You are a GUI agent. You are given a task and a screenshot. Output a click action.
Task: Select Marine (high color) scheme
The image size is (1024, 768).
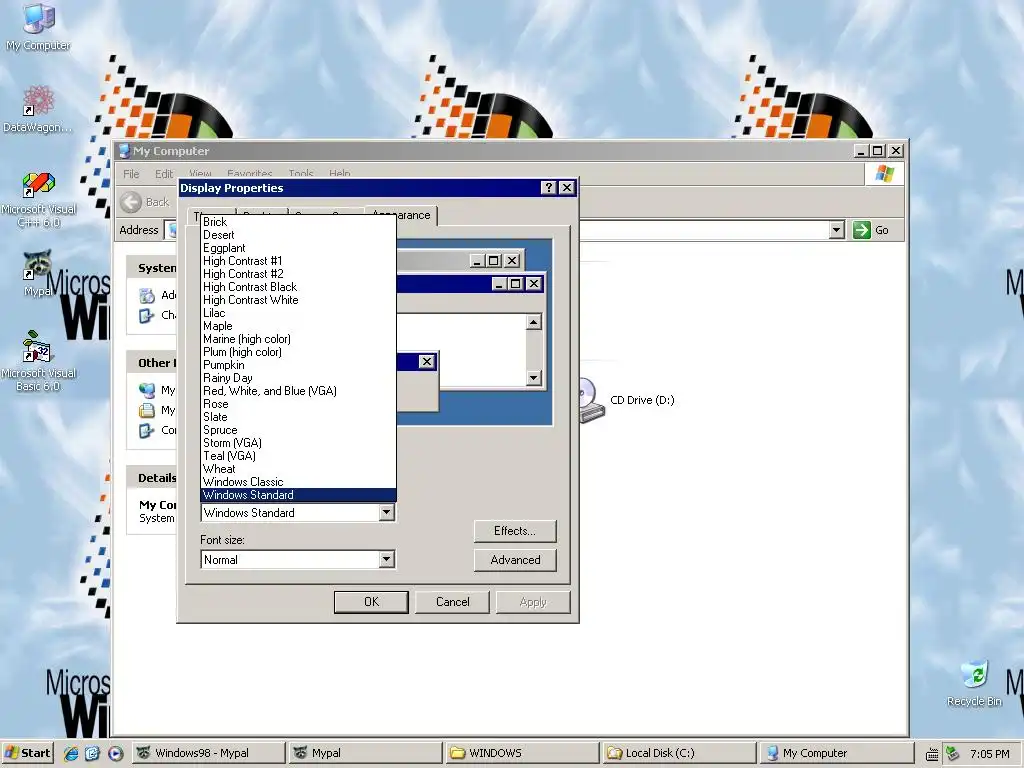298,339
